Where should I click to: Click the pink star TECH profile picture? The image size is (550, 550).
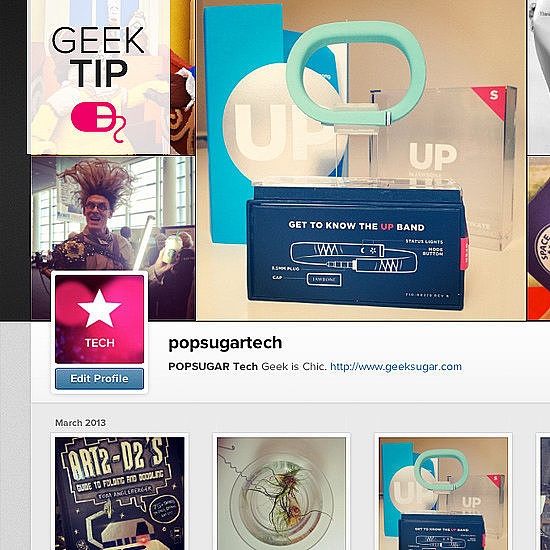tap(100, 319)
